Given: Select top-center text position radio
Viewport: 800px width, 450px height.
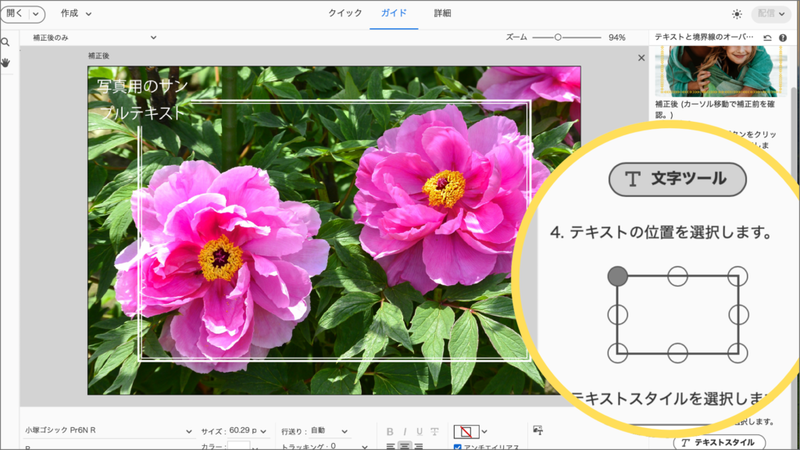Looking at the screenshot, I should click(x=678, y=276).
